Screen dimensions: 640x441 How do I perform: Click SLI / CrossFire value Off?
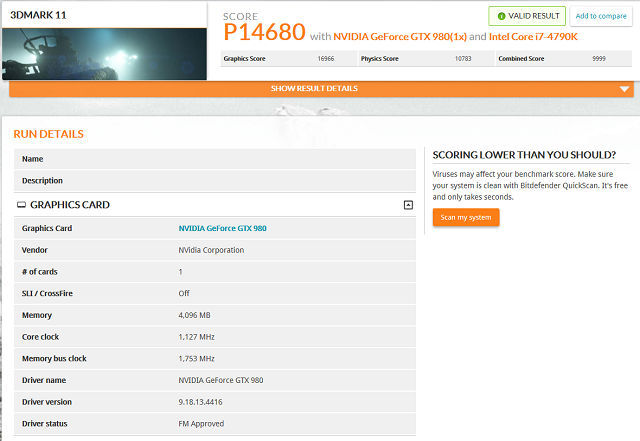[184, 294]
